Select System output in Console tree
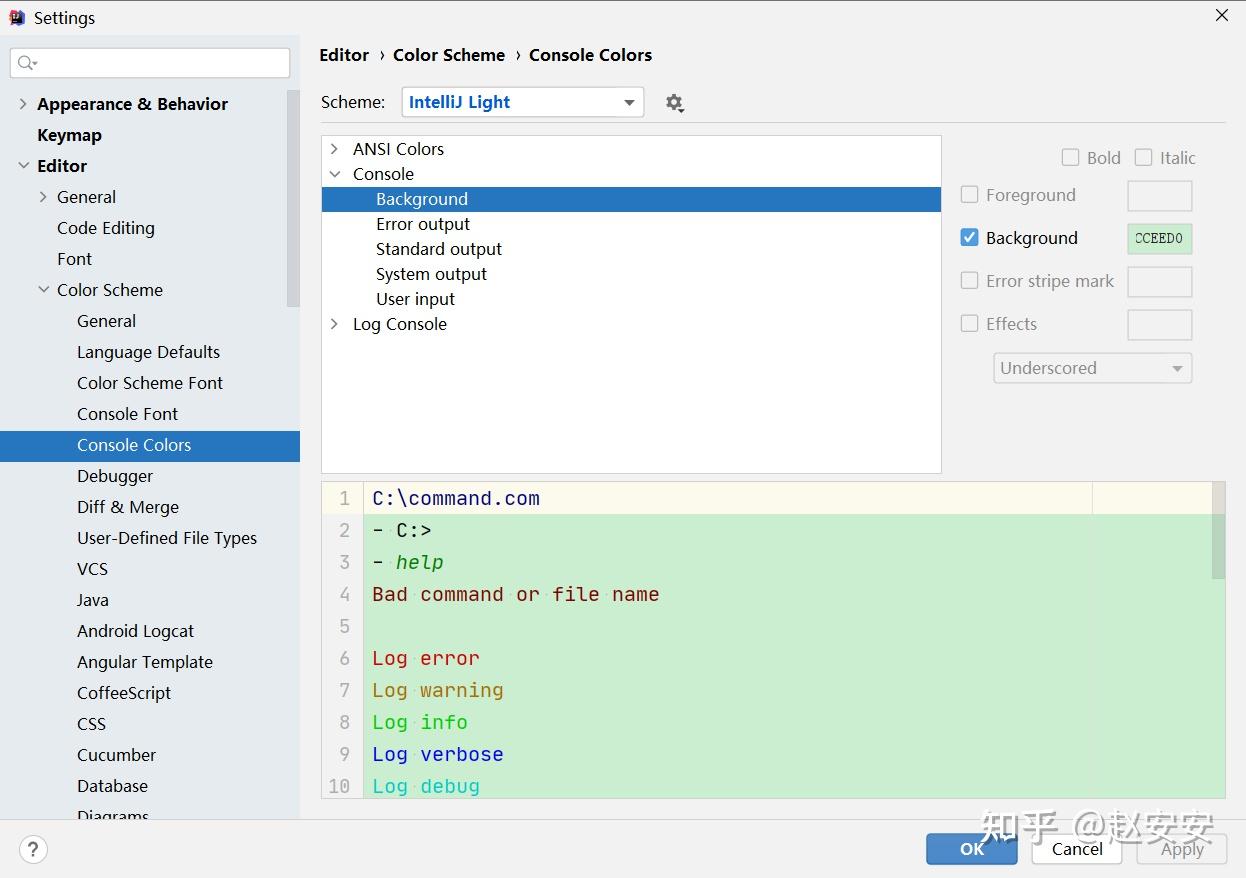This screenshot has width=1246, height=878. 431,274
